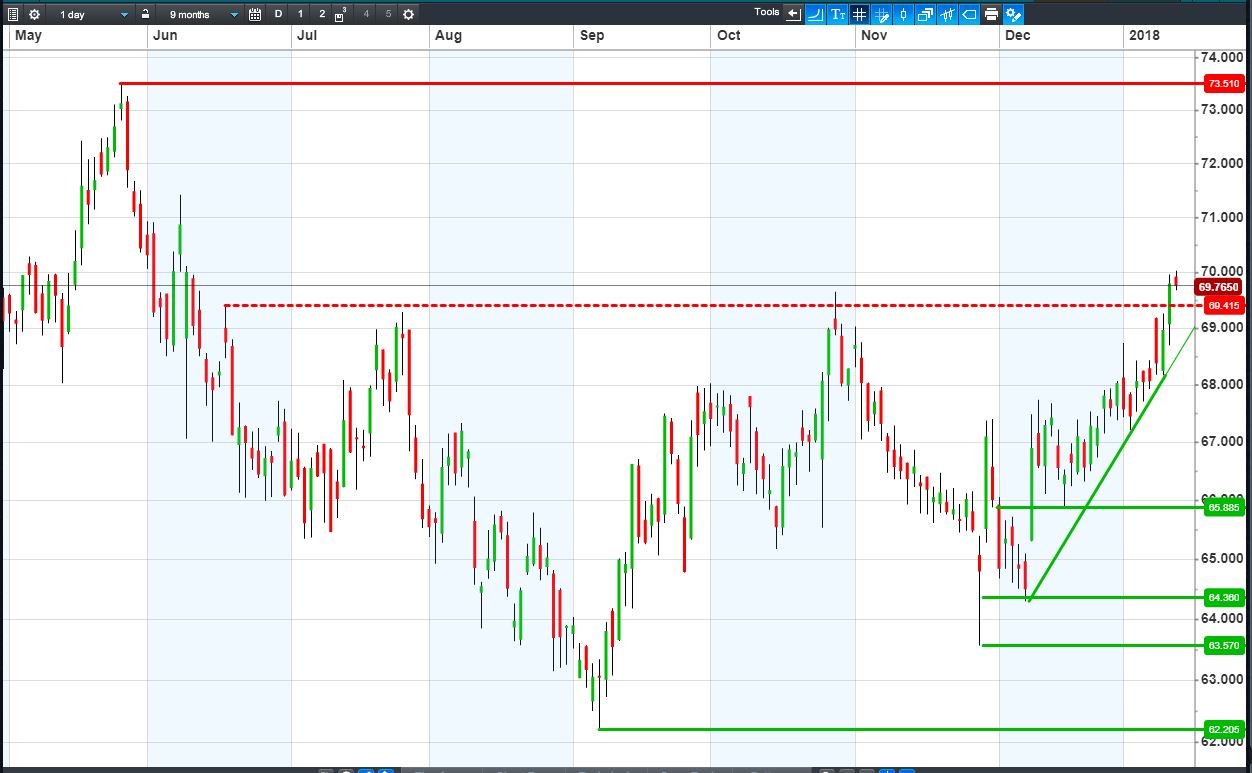Image resolution: width=1252 pixels, height=773 pixels.
Task: Select saved layout 2
Action: [x=322, y=14]
